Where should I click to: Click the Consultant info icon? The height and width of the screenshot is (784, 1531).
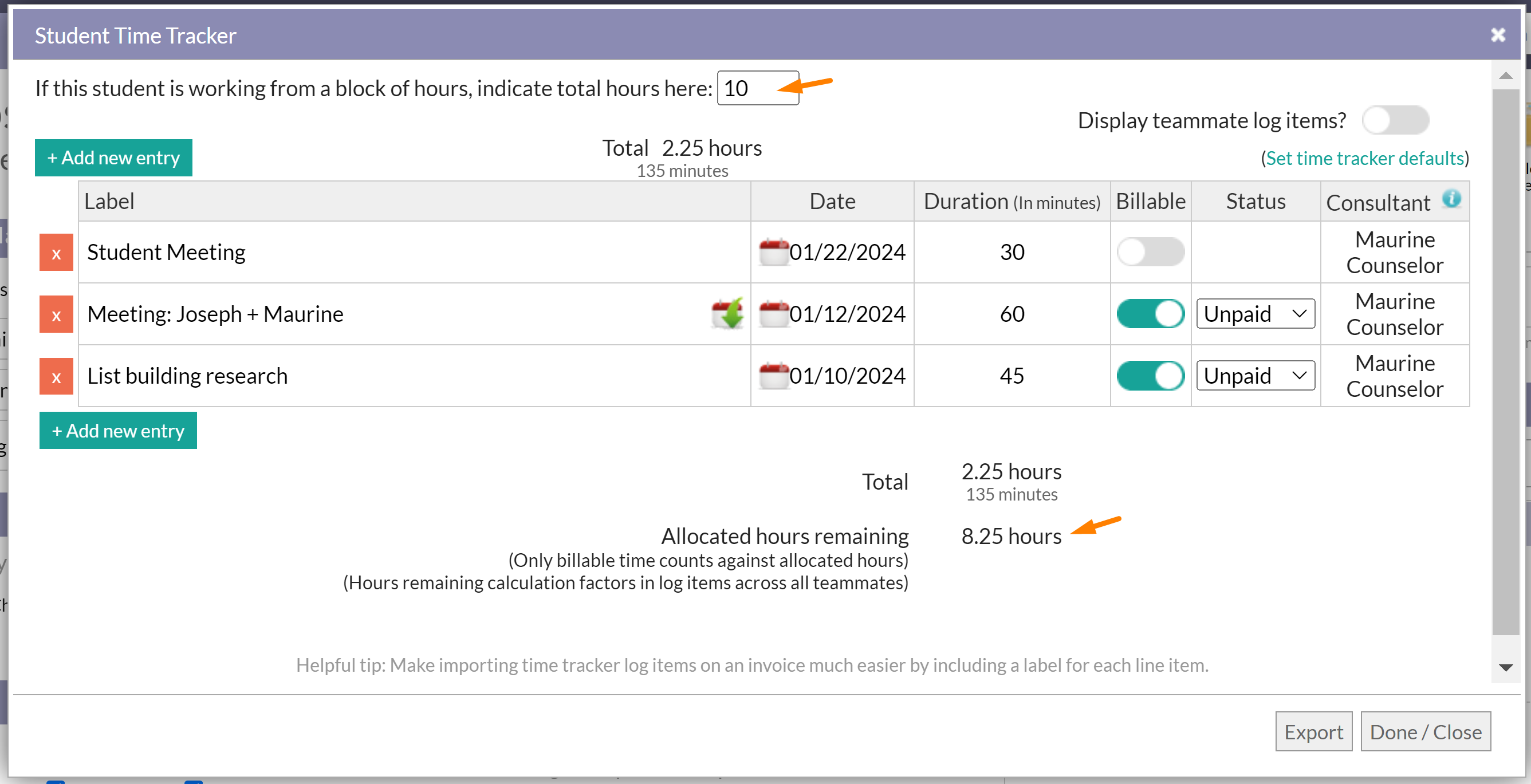1451,199
